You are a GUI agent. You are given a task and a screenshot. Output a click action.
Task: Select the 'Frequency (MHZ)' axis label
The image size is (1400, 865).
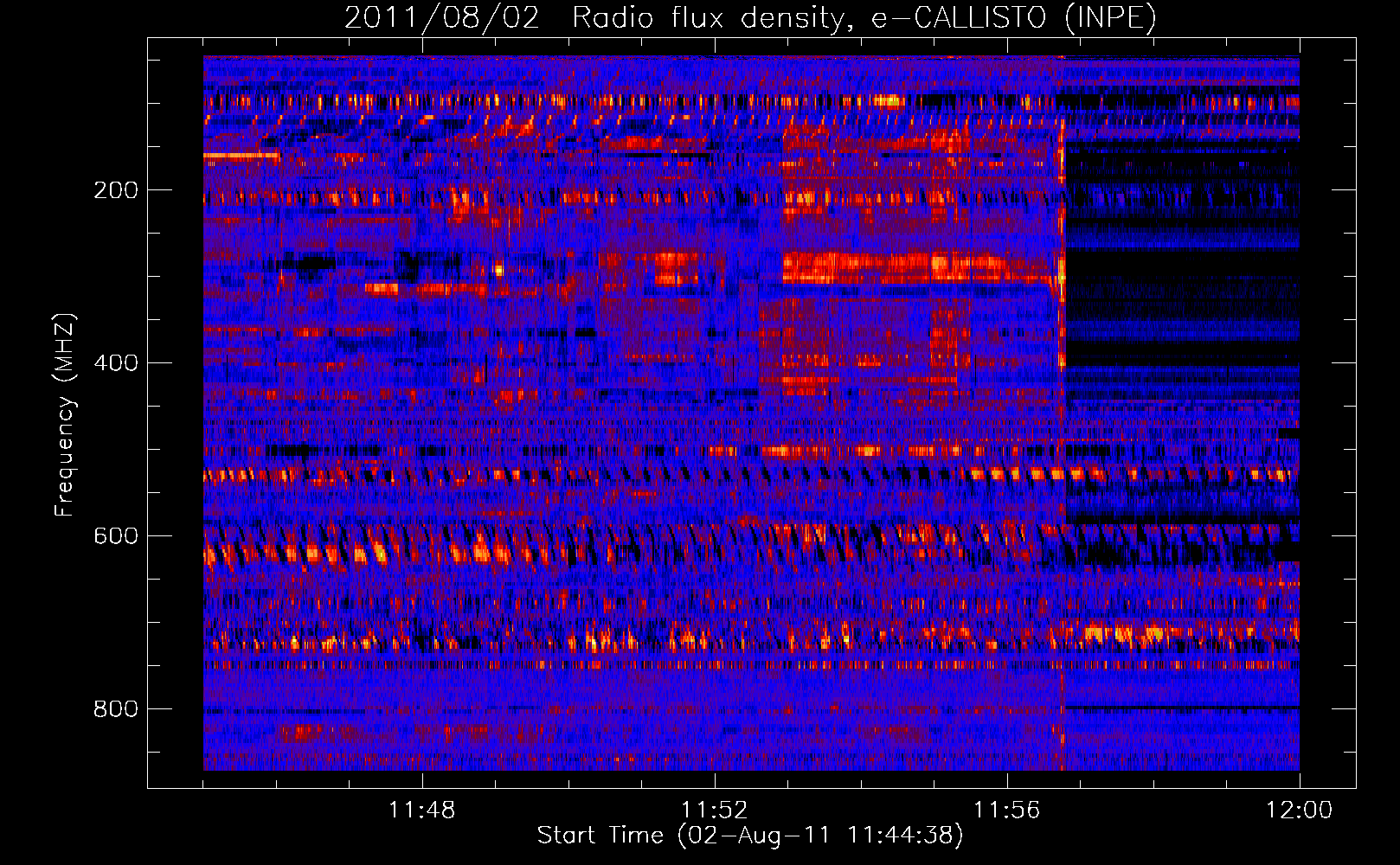coord(65,414)
